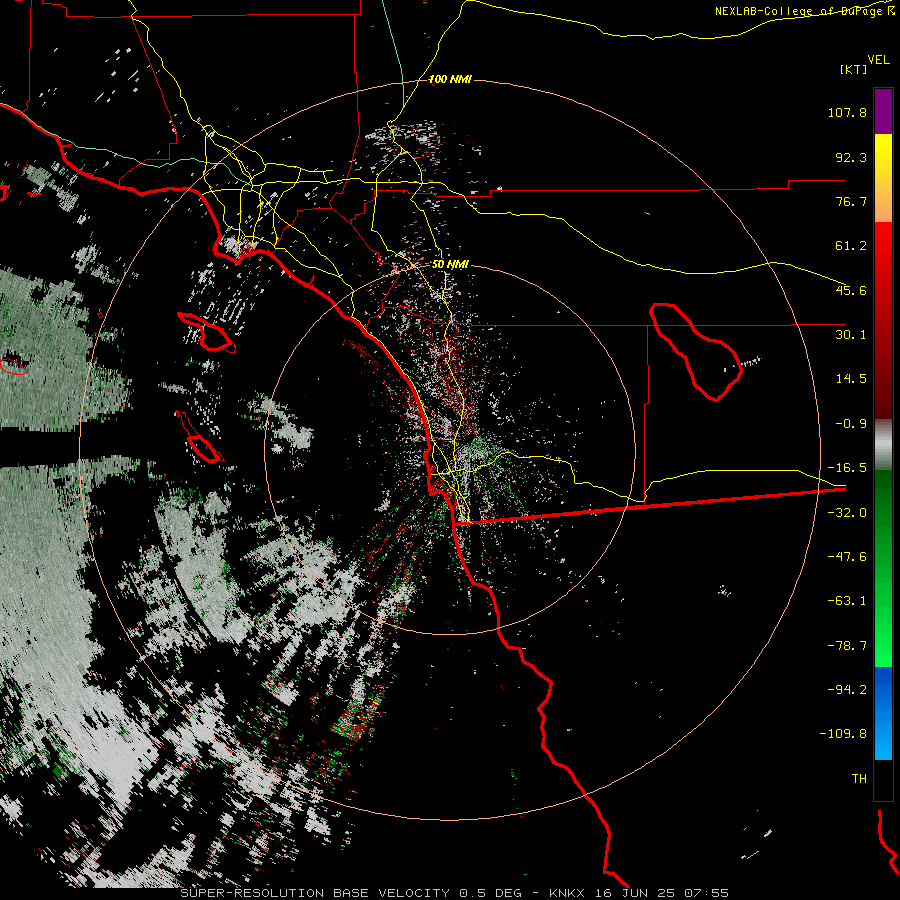Select the 61.2 legend value
This screenshot has width=900, height=900.
(x=851, y=246)
